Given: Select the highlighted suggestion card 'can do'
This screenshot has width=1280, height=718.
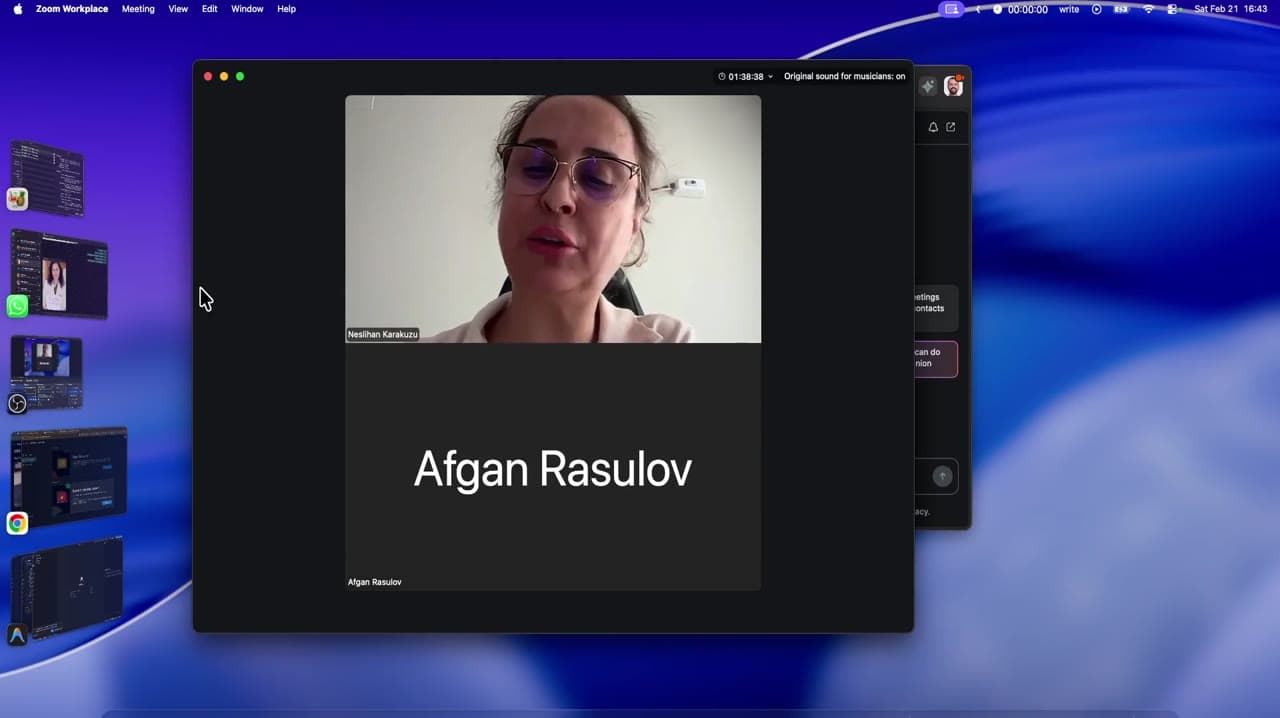Looking at the screenshot, I should click(936, 359).
